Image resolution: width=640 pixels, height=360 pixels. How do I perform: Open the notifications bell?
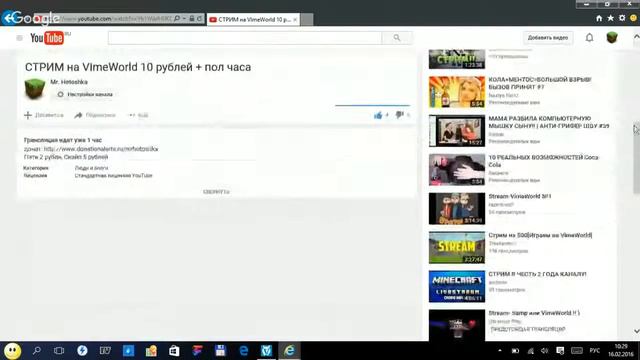click(589, 38)
